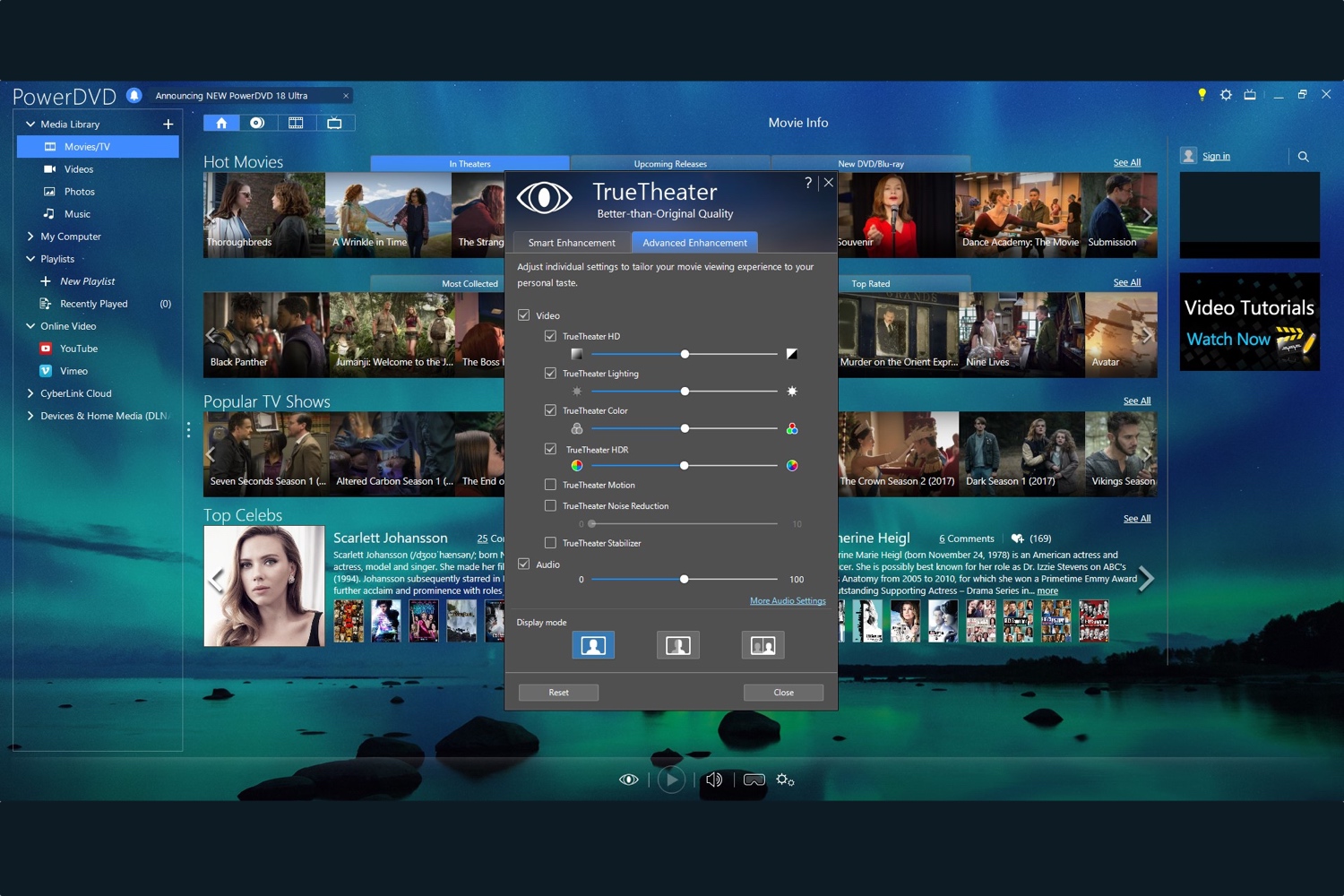Open the New DVD/Blu-ray tab
Viewport: 1344px width, 896px height.
pos(871,163)
